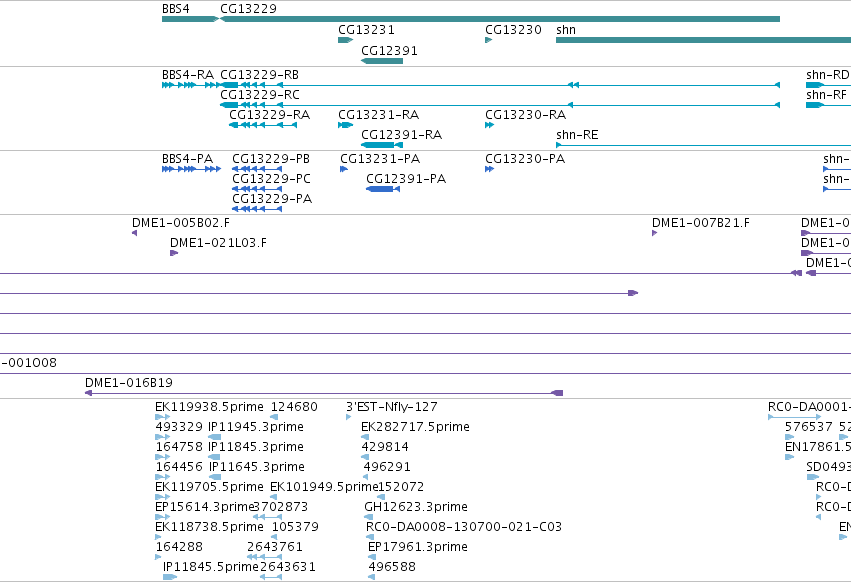The width and height of the screenshot is (851, 582).
Task: Select transcript CG13229-RB label
Action: point(259,75)
